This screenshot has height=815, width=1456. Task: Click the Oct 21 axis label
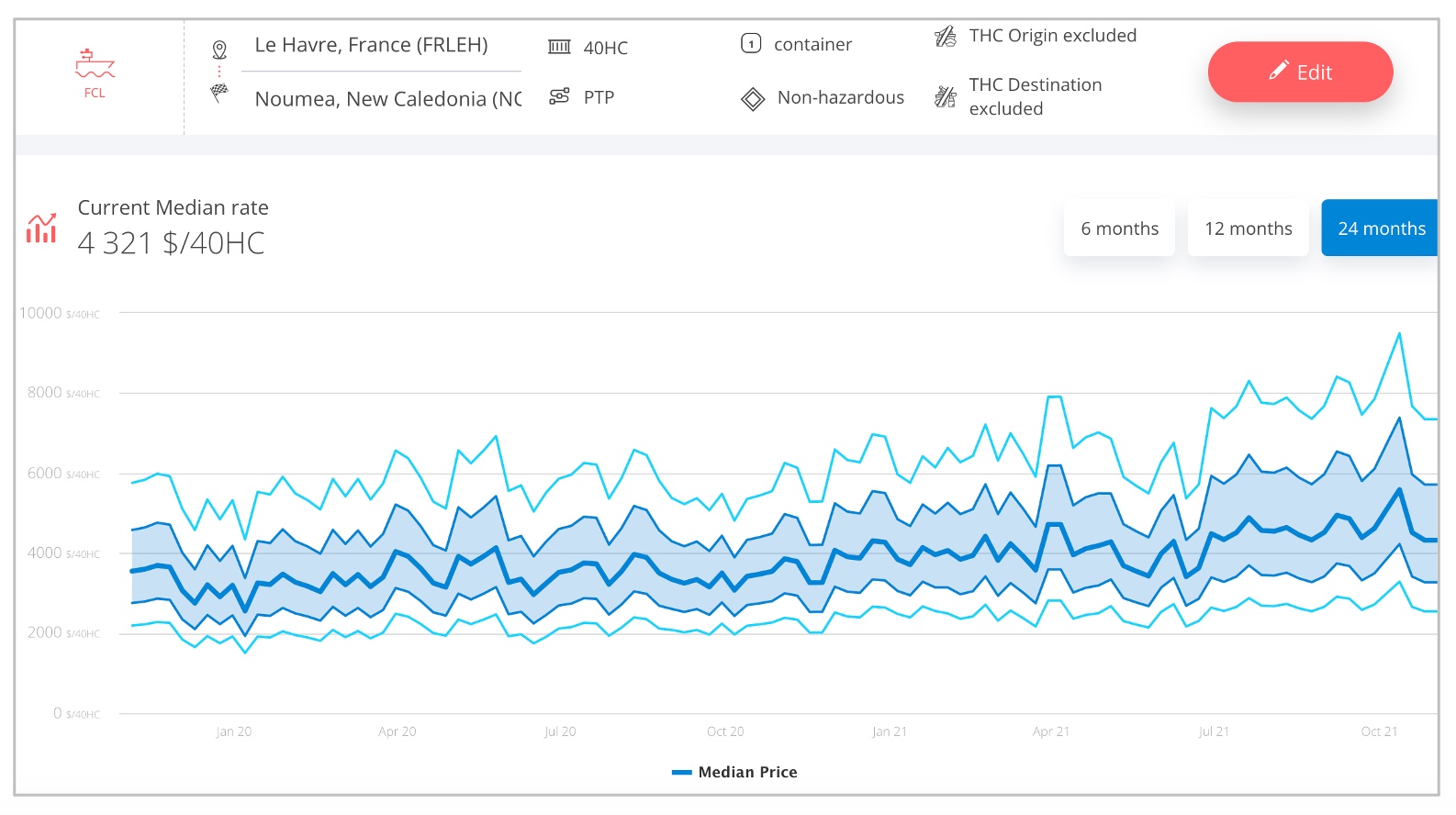pyautogui.click(x=1379, y=731)
